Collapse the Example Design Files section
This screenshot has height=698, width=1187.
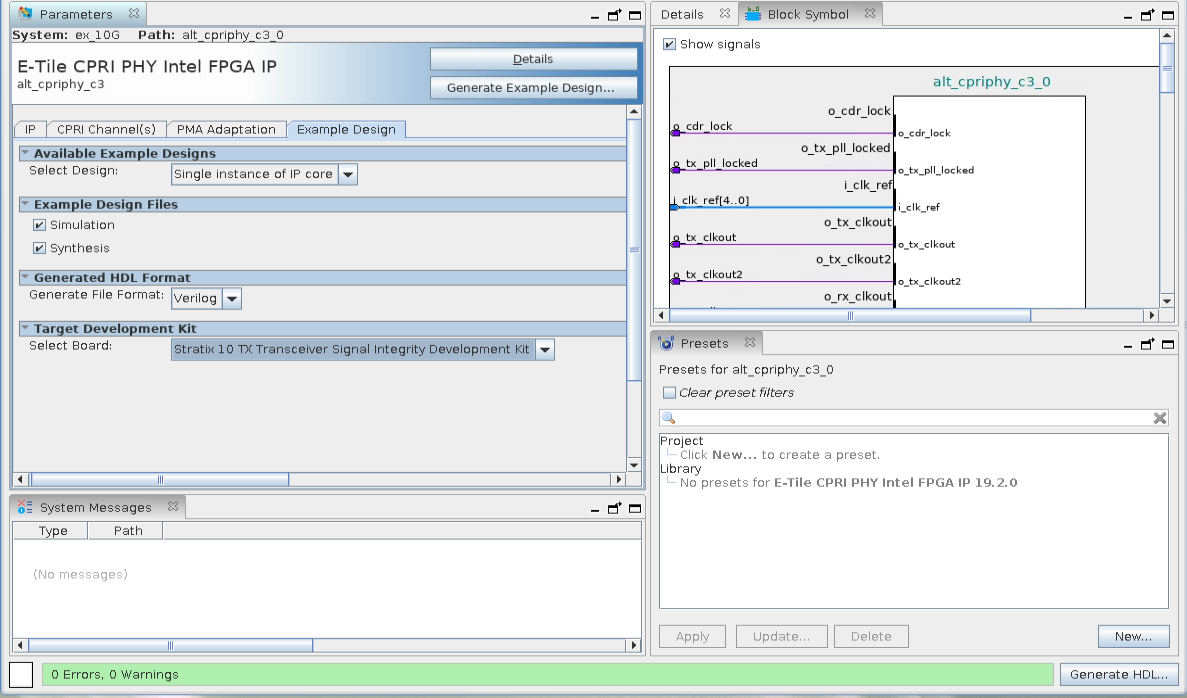pyautogui.click(x=25, y=204)
